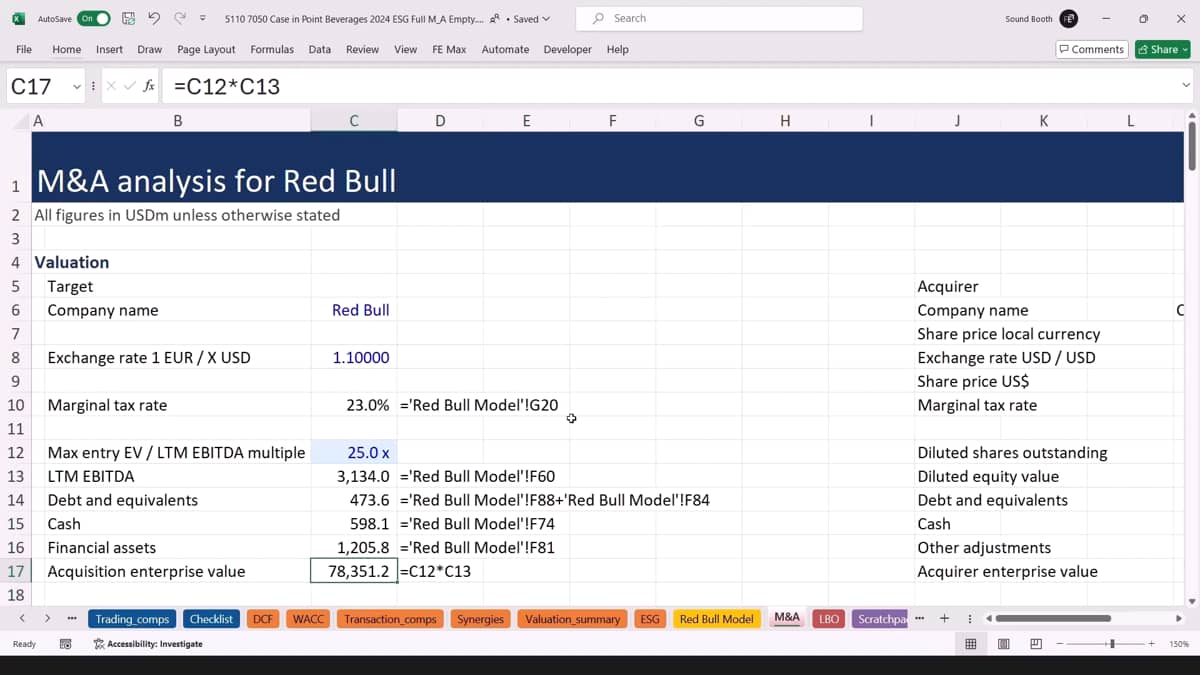Screen dimensions: 1200x675
Task: Open the Review ribbon tab
Action: point(362,49)
